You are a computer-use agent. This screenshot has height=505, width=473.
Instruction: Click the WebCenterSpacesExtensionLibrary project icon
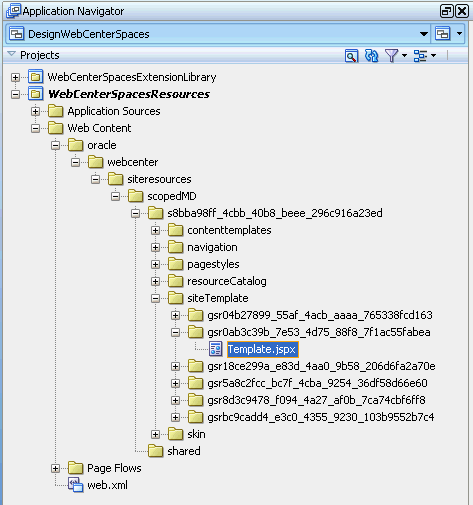point(35,77)
